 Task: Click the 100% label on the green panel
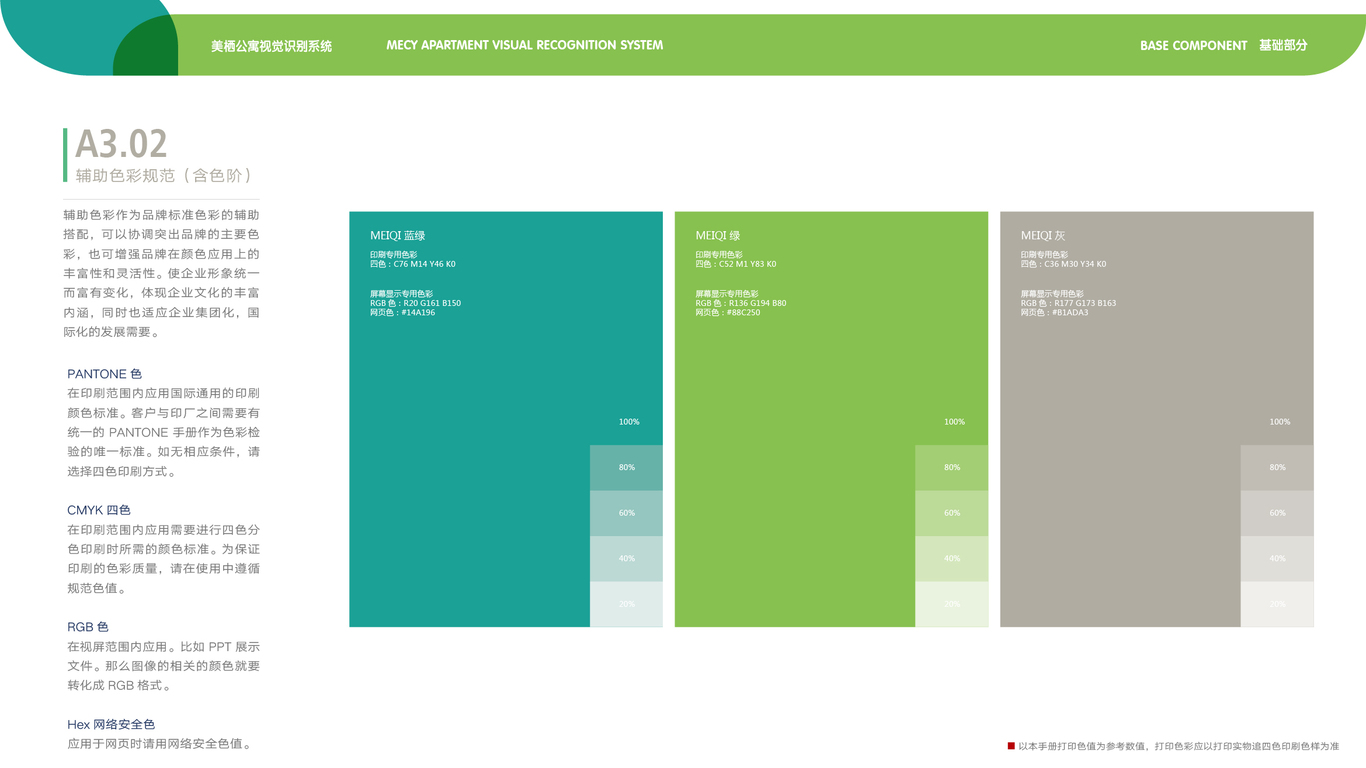(955, 422)
